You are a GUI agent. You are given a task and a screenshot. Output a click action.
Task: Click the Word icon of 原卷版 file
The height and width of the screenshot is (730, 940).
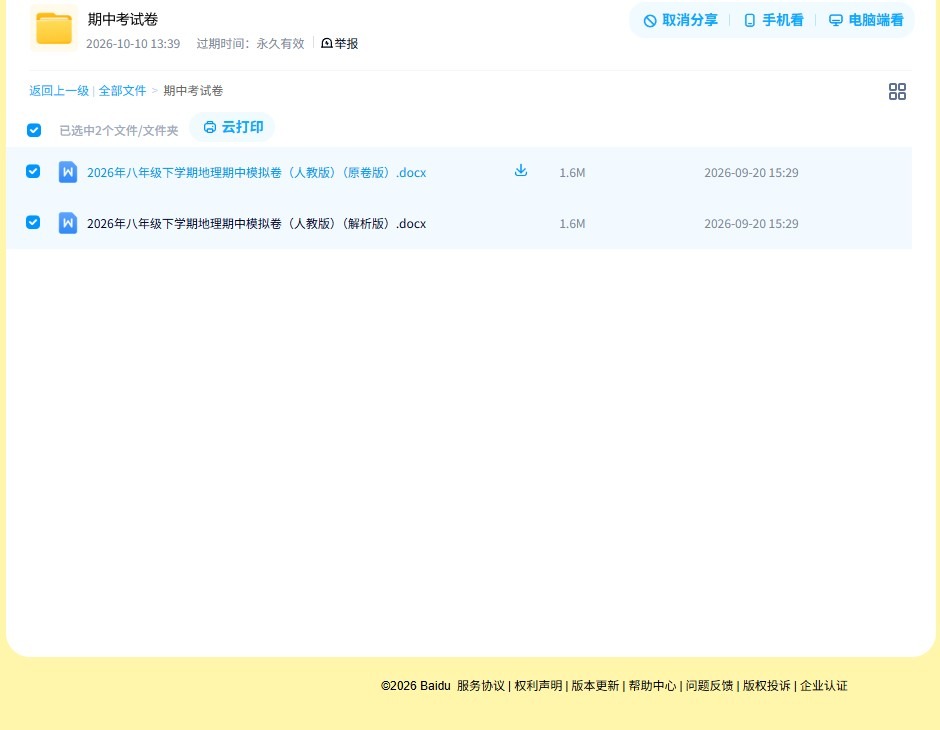68,172
